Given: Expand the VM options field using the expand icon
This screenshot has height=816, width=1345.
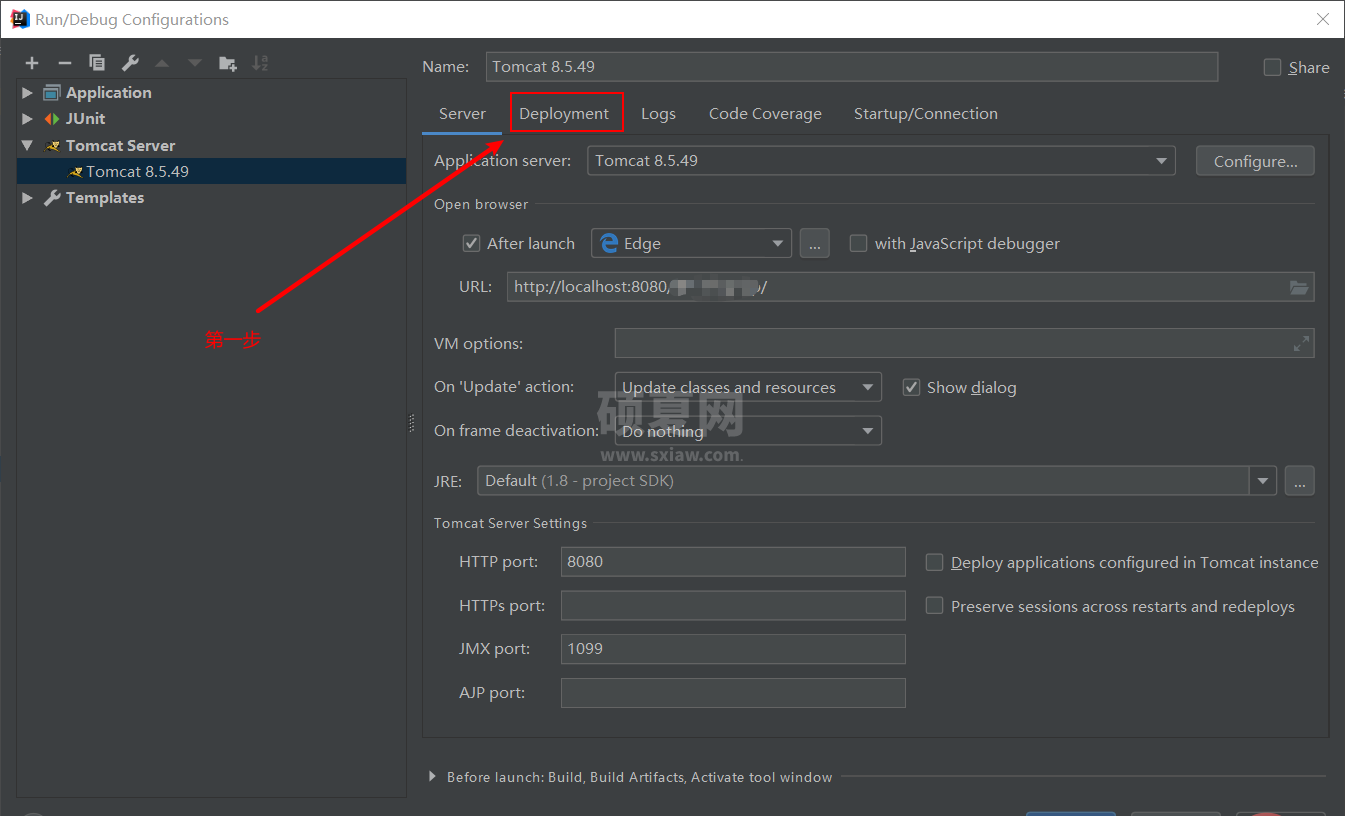Looking at the screenshot, I should (x=1301, y=343).
